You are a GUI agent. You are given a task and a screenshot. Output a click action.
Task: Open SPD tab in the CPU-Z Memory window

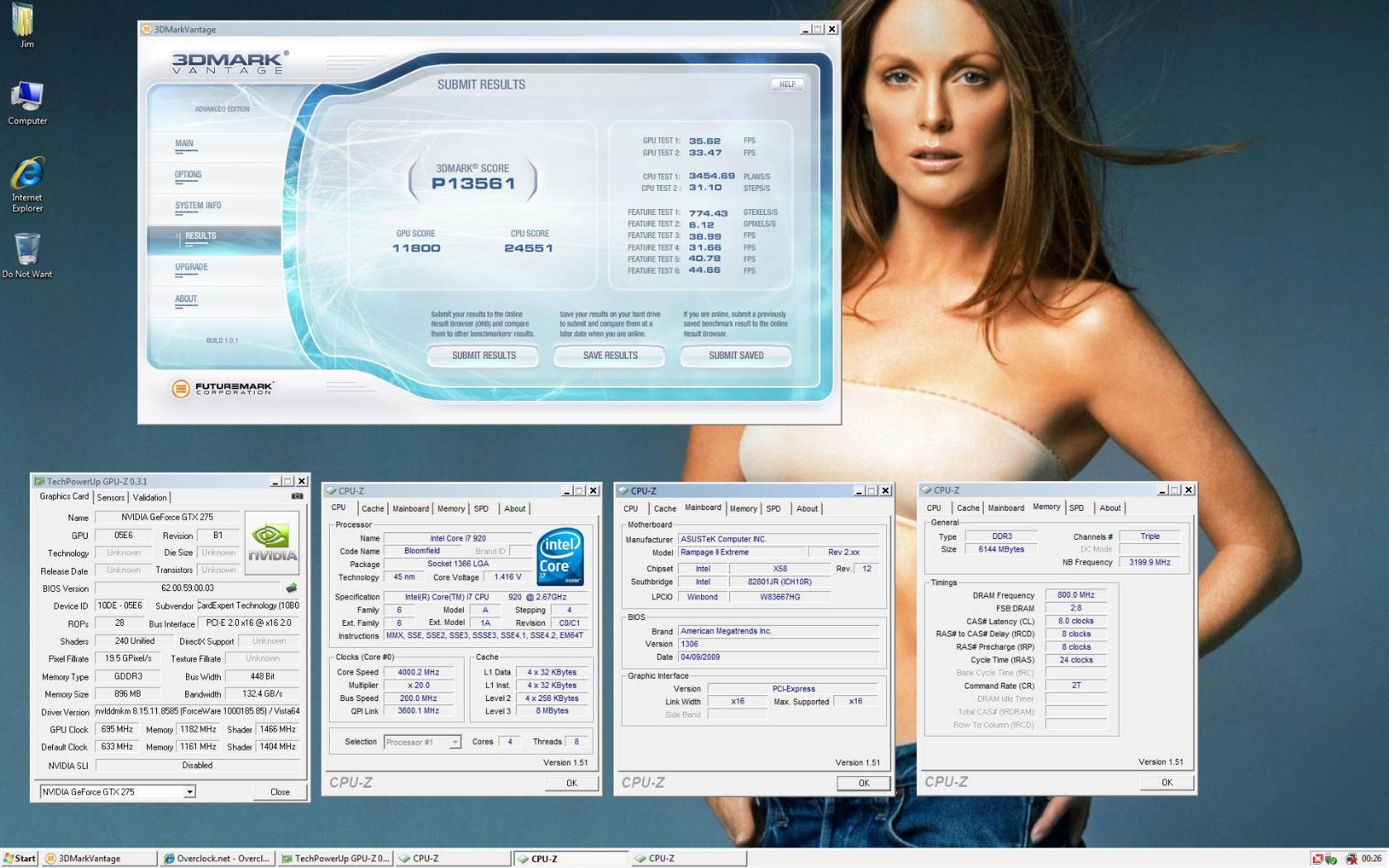click(x=1076, y=508)
